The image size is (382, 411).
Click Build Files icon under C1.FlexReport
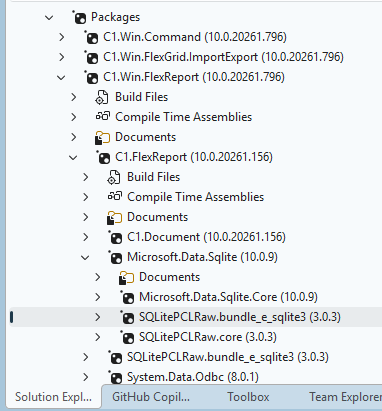pyautogui.click(x=114, y=177)
